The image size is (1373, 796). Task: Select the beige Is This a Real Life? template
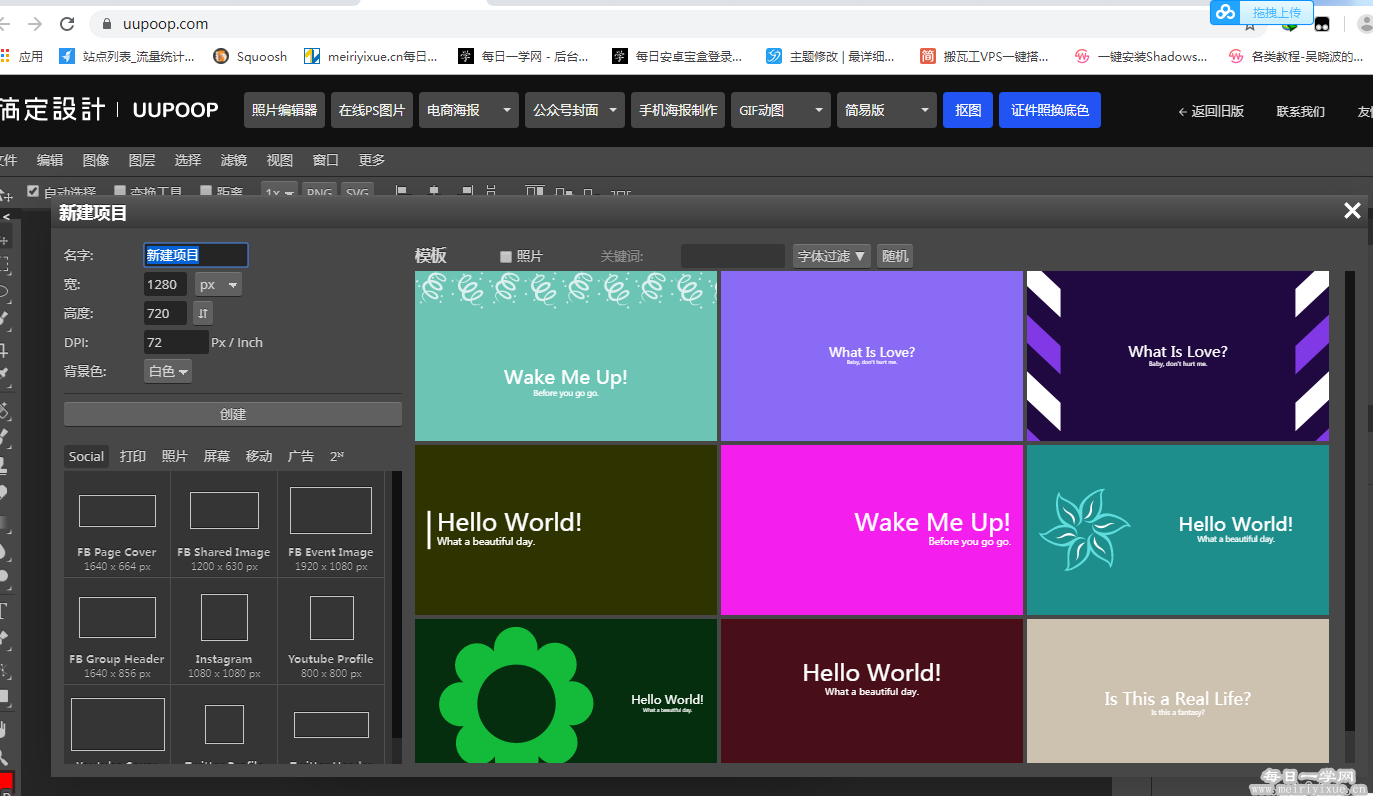[x=1178, y=691]
